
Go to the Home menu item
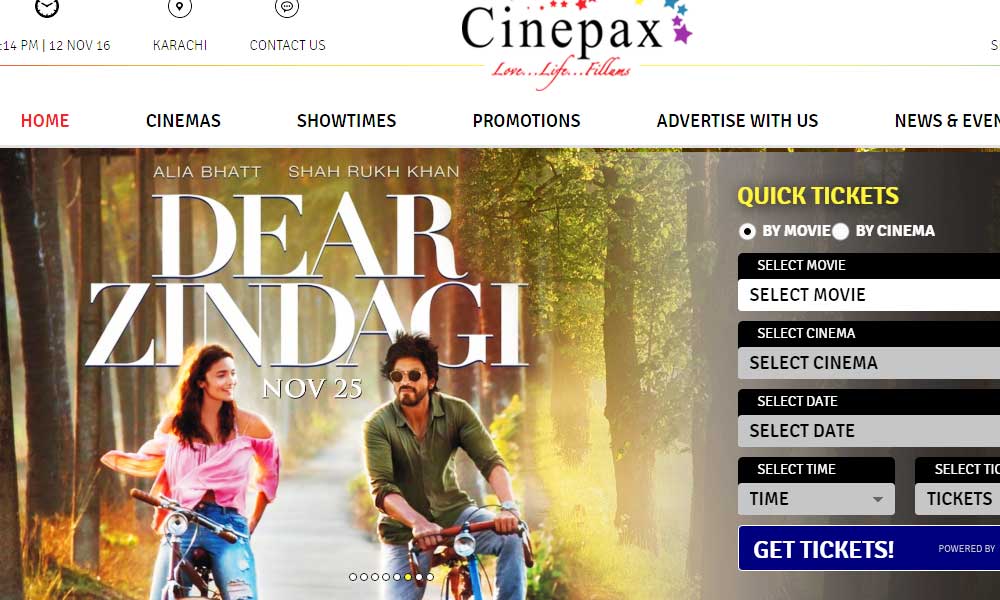(45, 121)
